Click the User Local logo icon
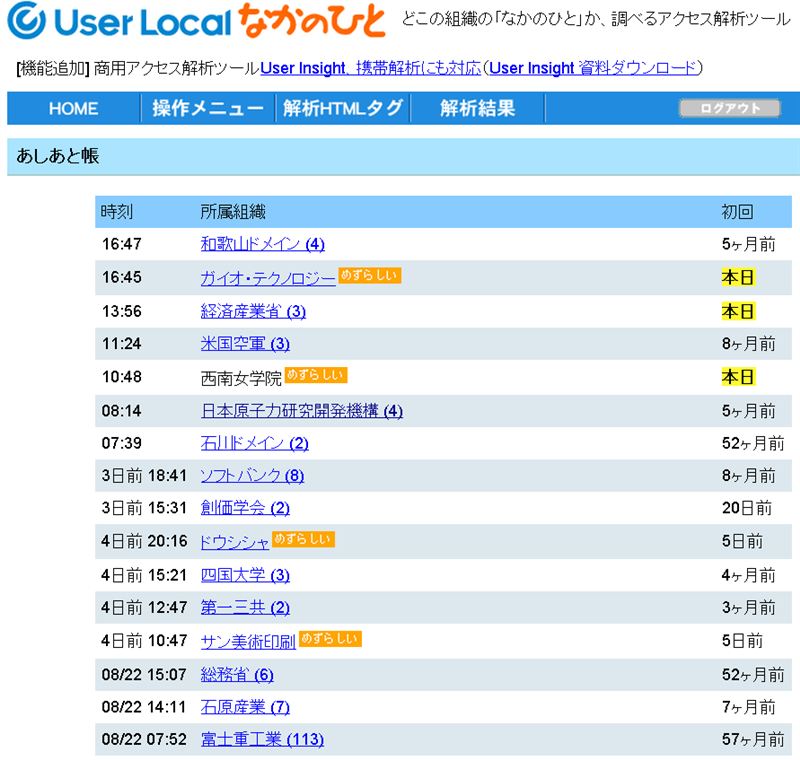Image resolution: width=800 pixels, height=760 pixels. (26, 20)
